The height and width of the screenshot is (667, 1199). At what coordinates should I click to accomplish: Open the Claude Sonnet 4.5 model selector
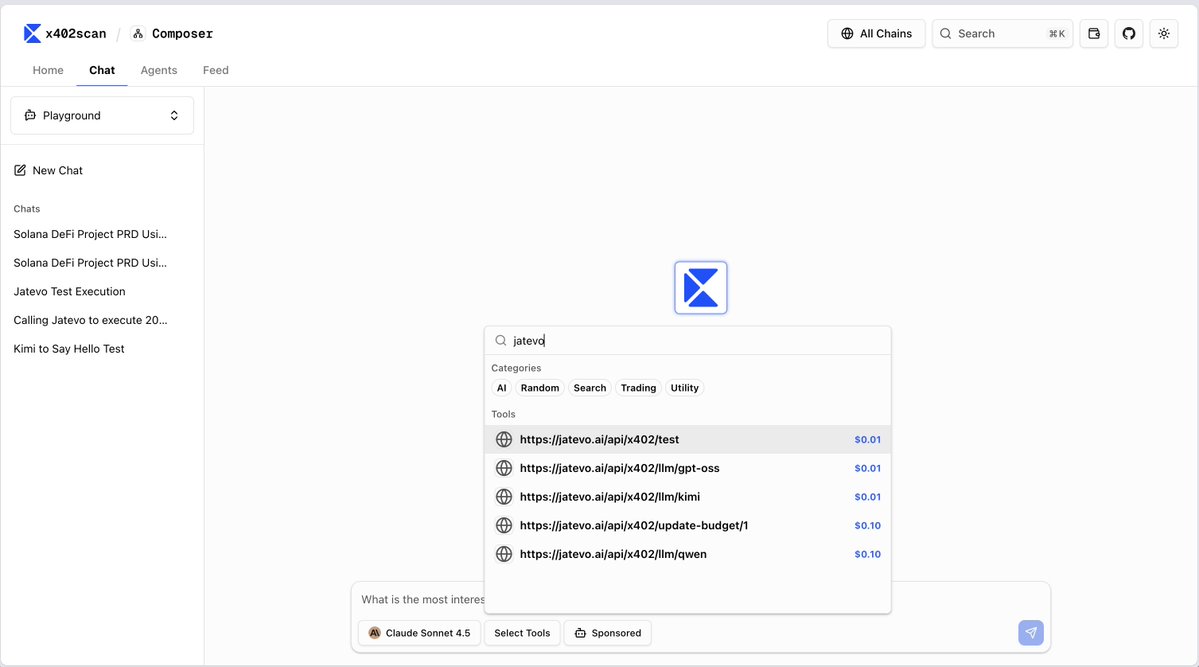(419, 633)
